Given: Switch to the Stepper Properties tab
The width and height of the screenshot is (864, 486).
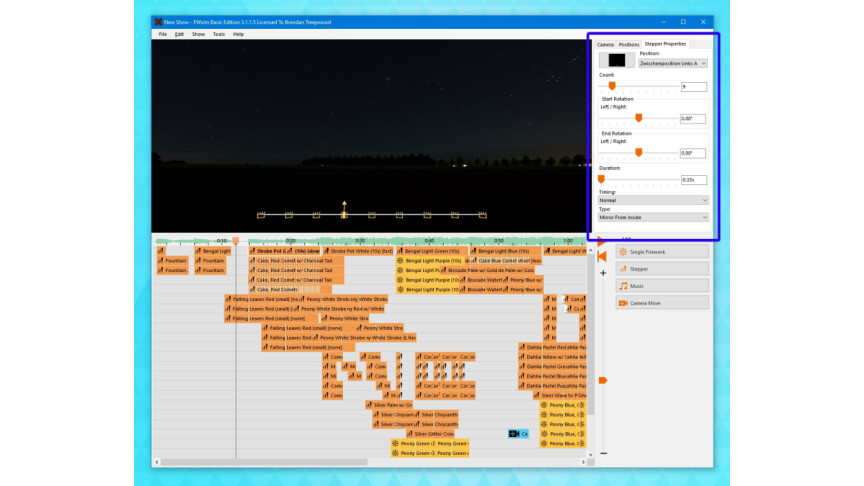Looking at the screenshot, I should pos(665,44).
